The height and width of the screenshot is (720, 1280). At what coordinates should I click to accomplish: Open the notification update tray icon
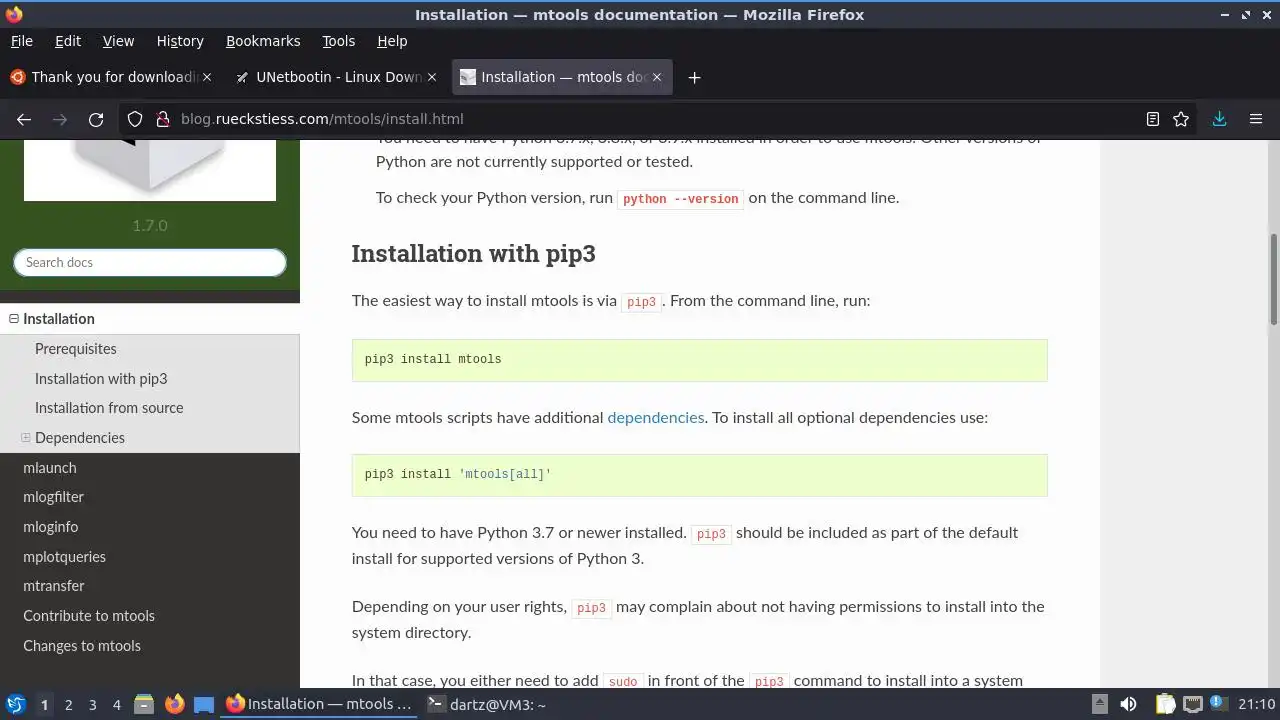[1217, 705]
